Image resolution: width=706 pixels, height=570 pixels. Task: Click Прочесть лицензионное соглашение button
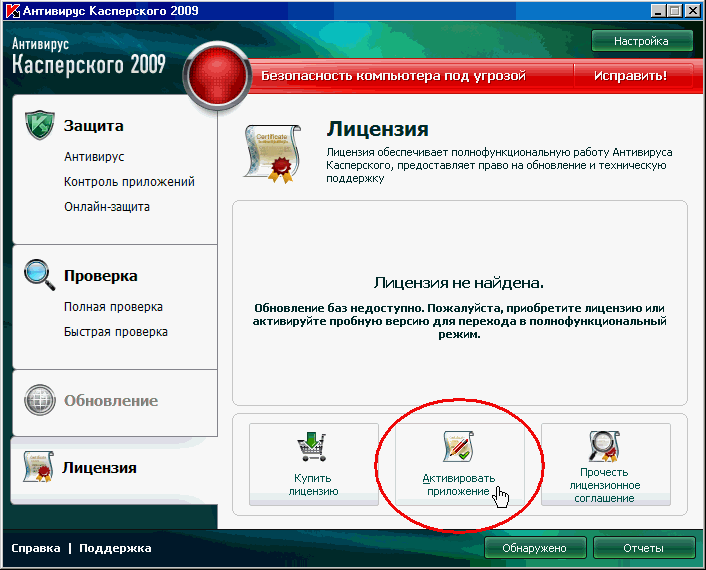605,464
